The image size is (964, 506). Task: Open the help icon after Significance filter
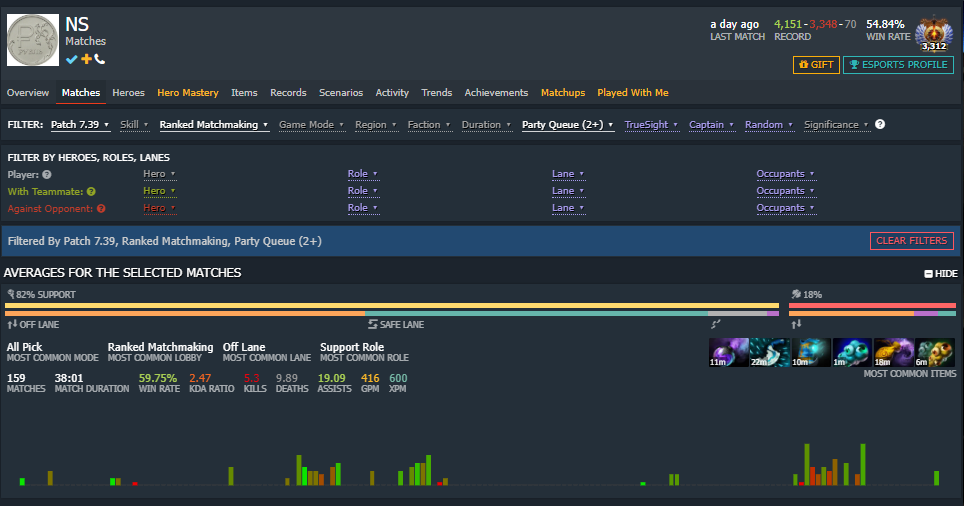coord(880,124)
